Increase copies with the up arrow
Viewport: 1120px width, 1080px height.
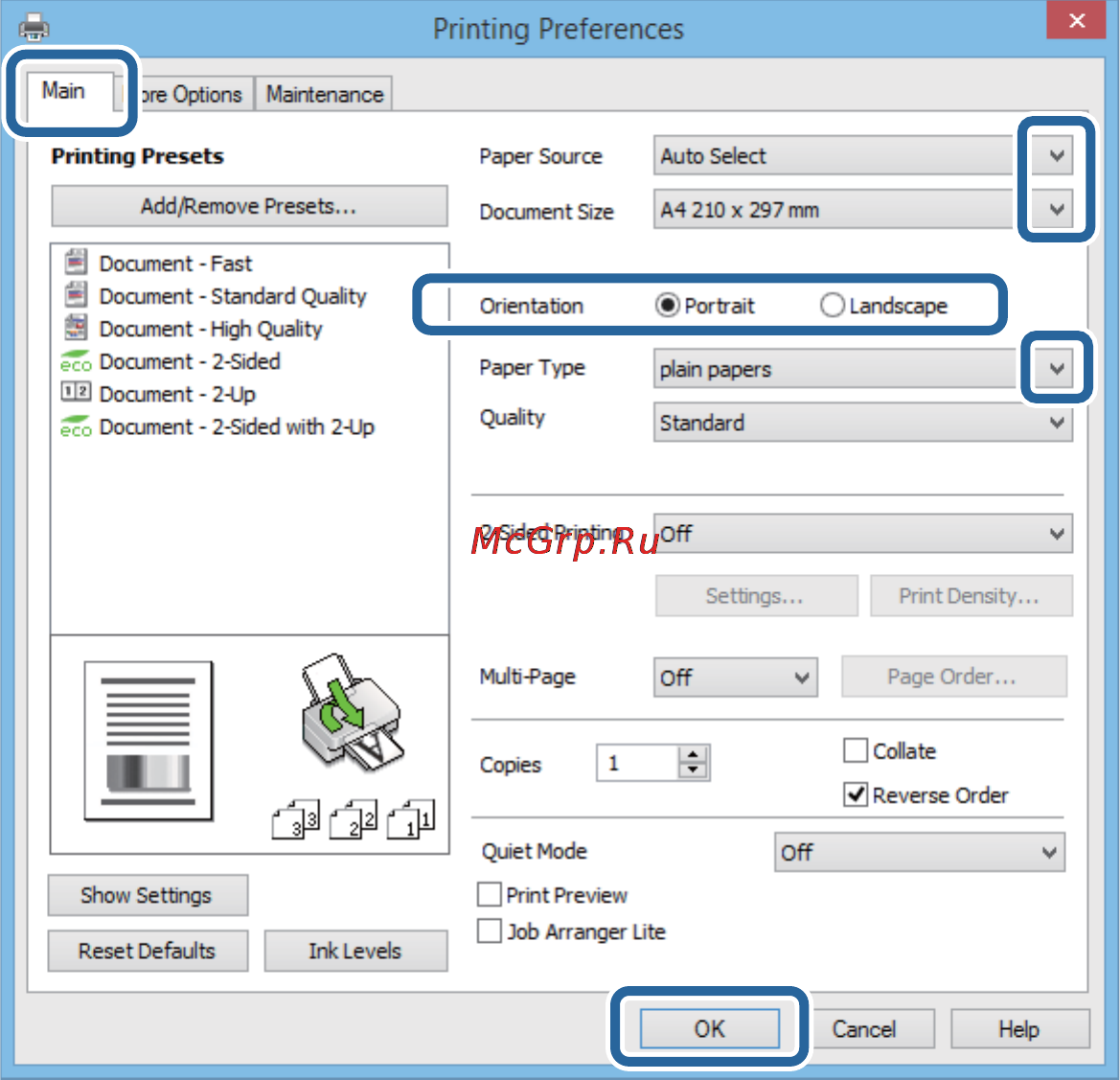click(x=693, y=755)
